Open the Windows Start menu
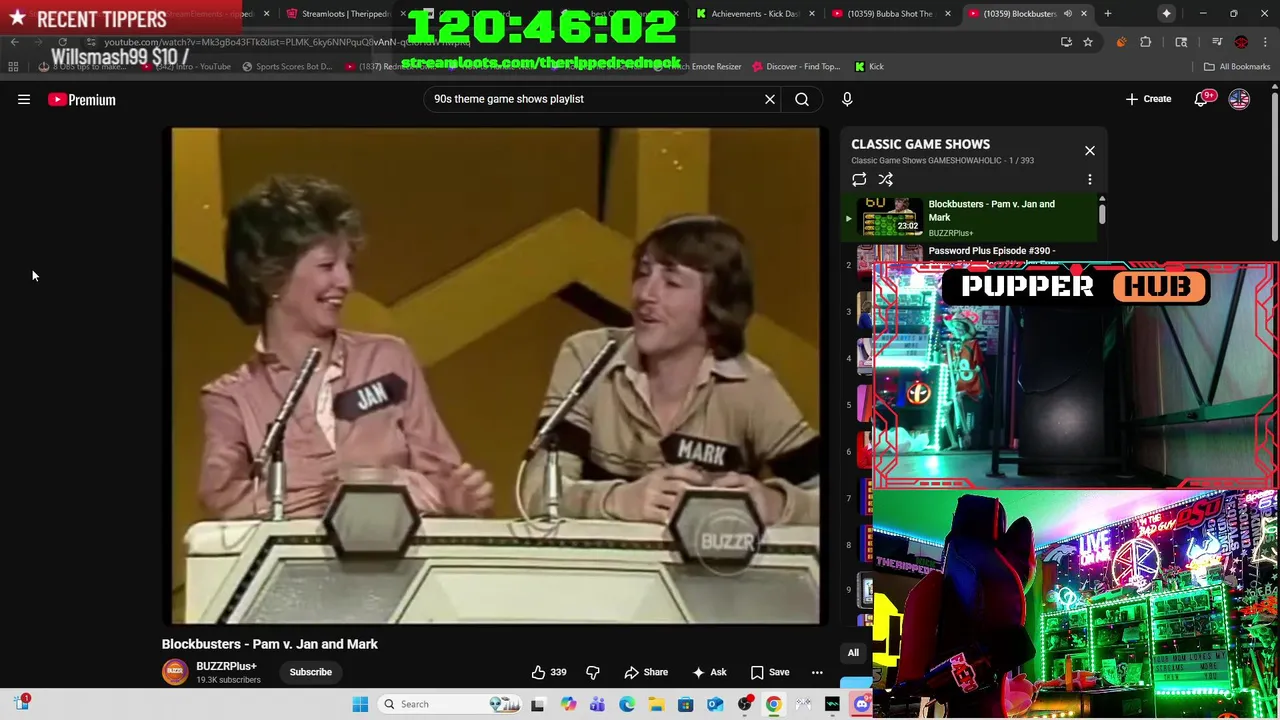Image resolution: width=1280 pixels, height=720 pixels. (x=360, y=704)
